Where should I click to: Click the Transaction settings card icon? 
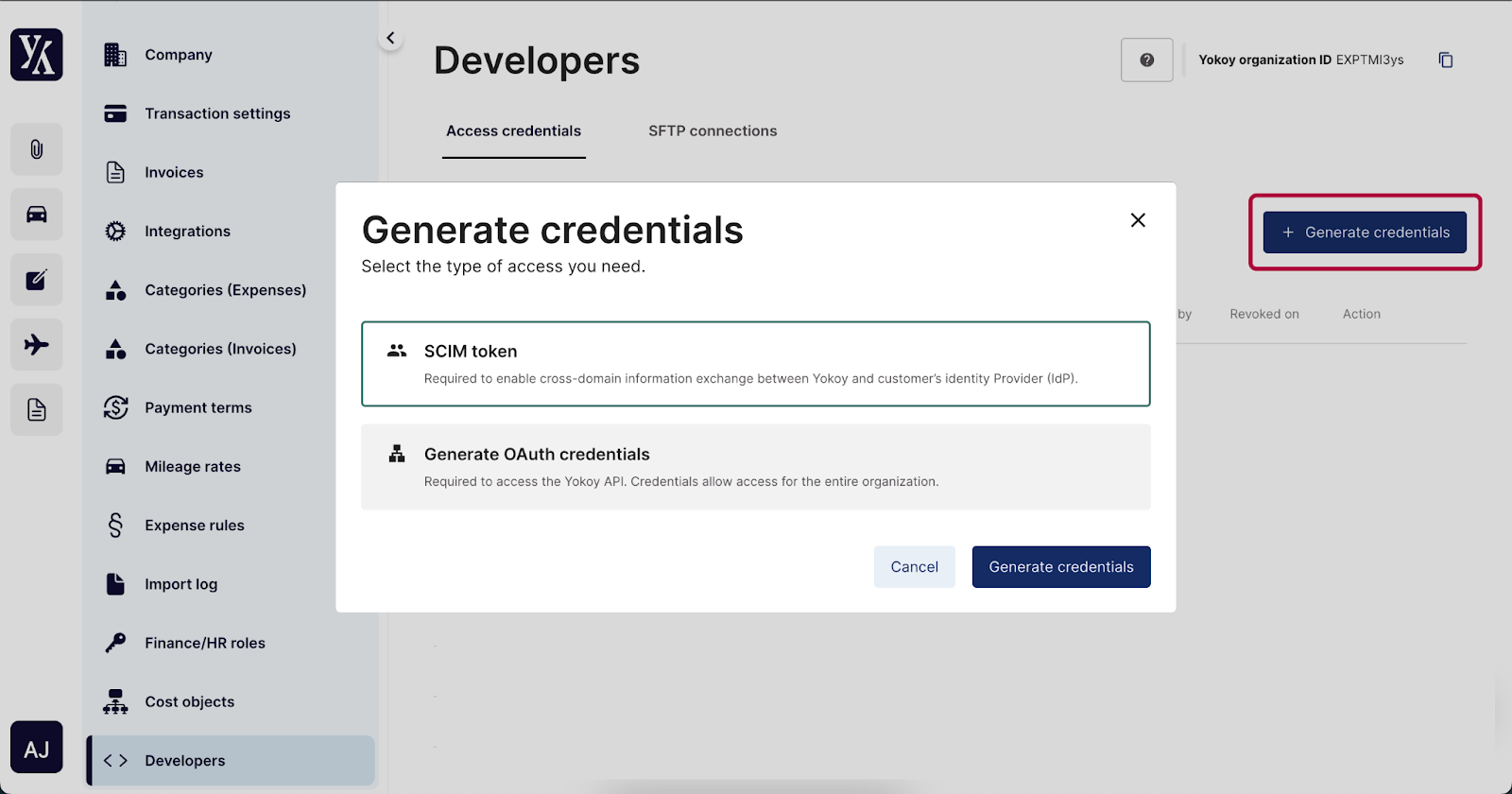[115, 113]
